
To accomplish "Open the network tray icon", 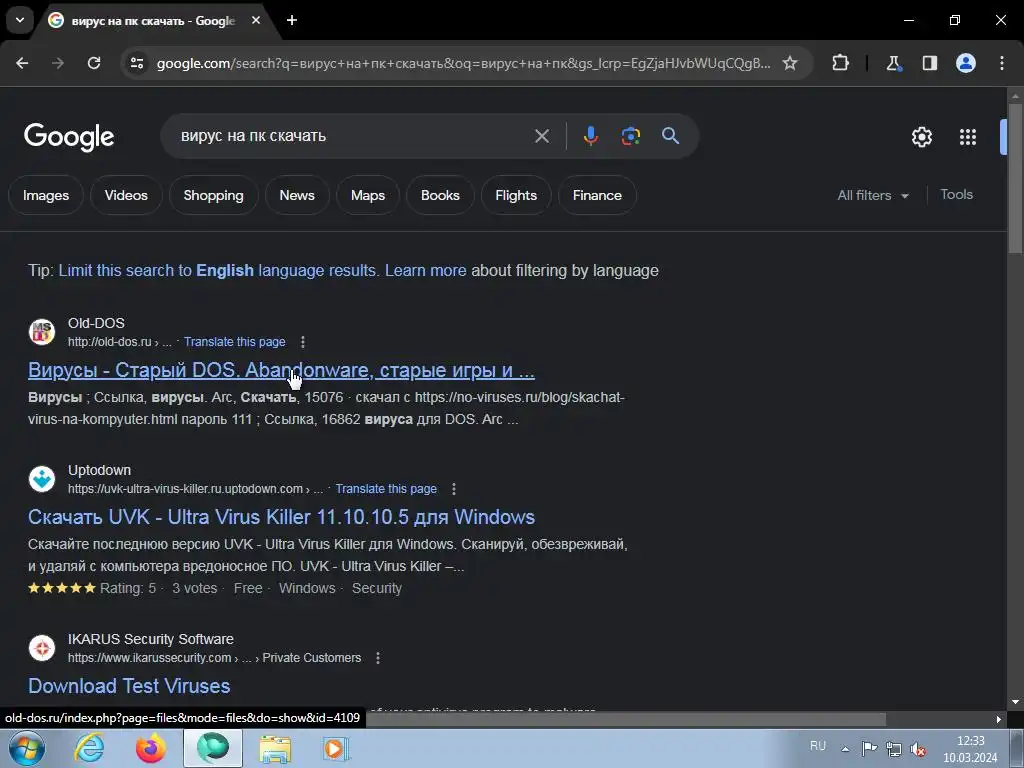I will click(893, 749).
